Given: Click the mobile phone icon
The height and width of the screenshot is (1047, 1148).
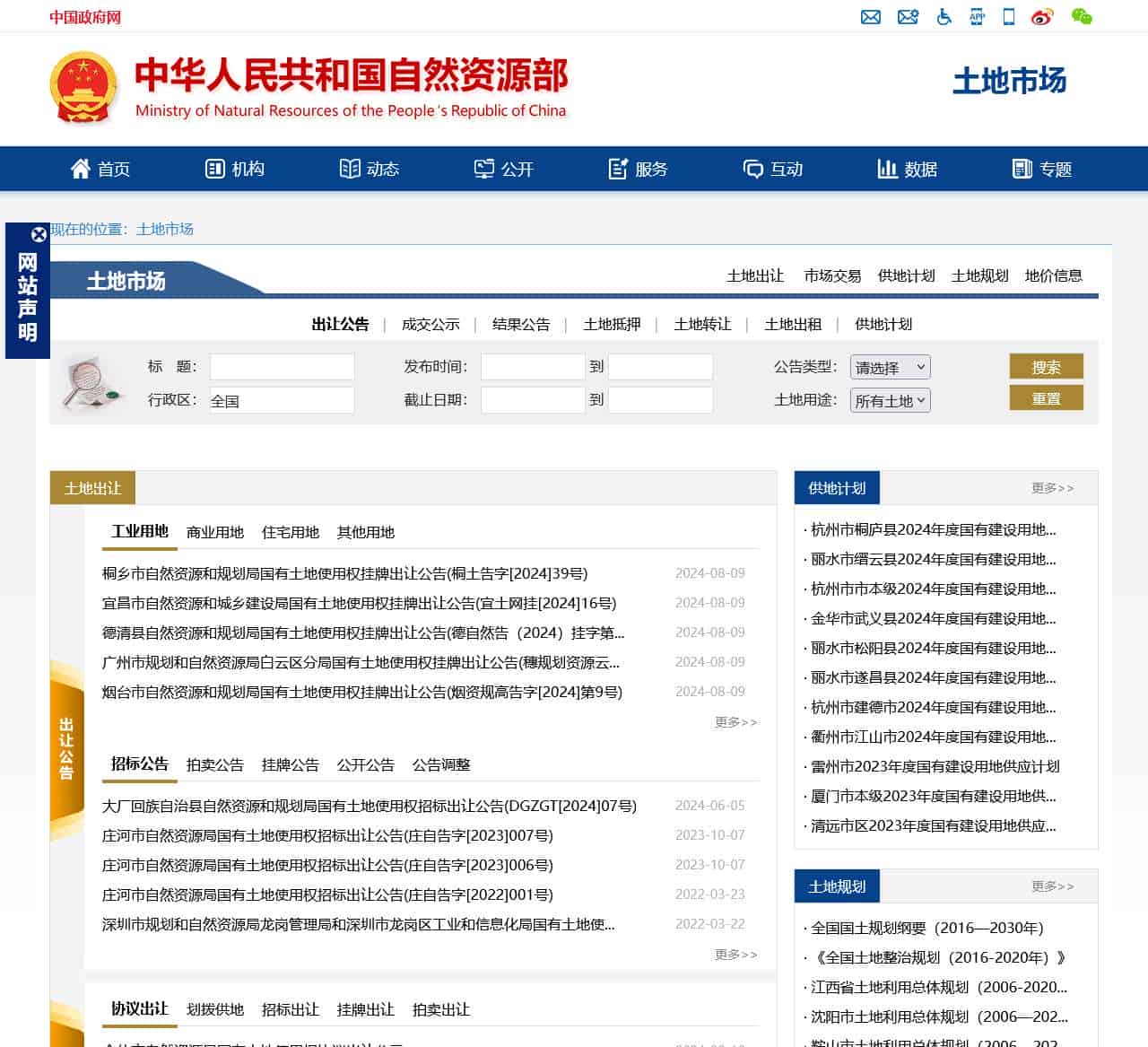Looking at the screenshot, I should pyautogui.click(x=1009, y=17).
